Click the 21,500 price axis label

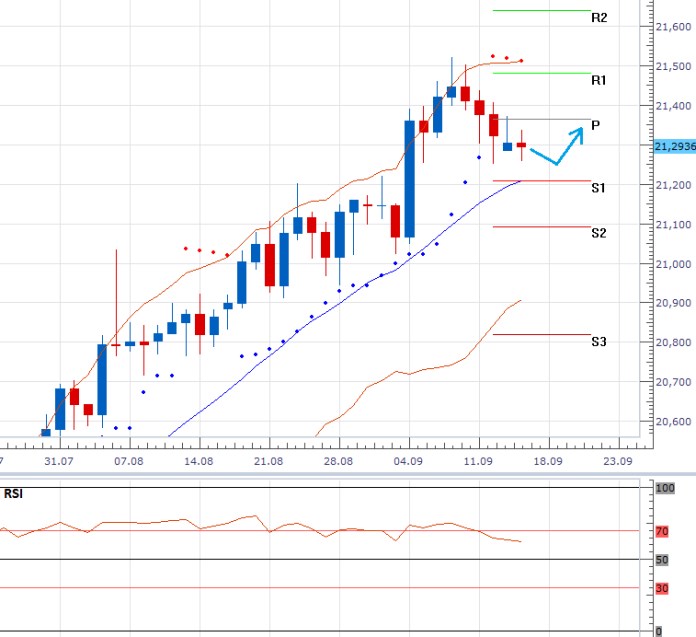pos(673,67)
